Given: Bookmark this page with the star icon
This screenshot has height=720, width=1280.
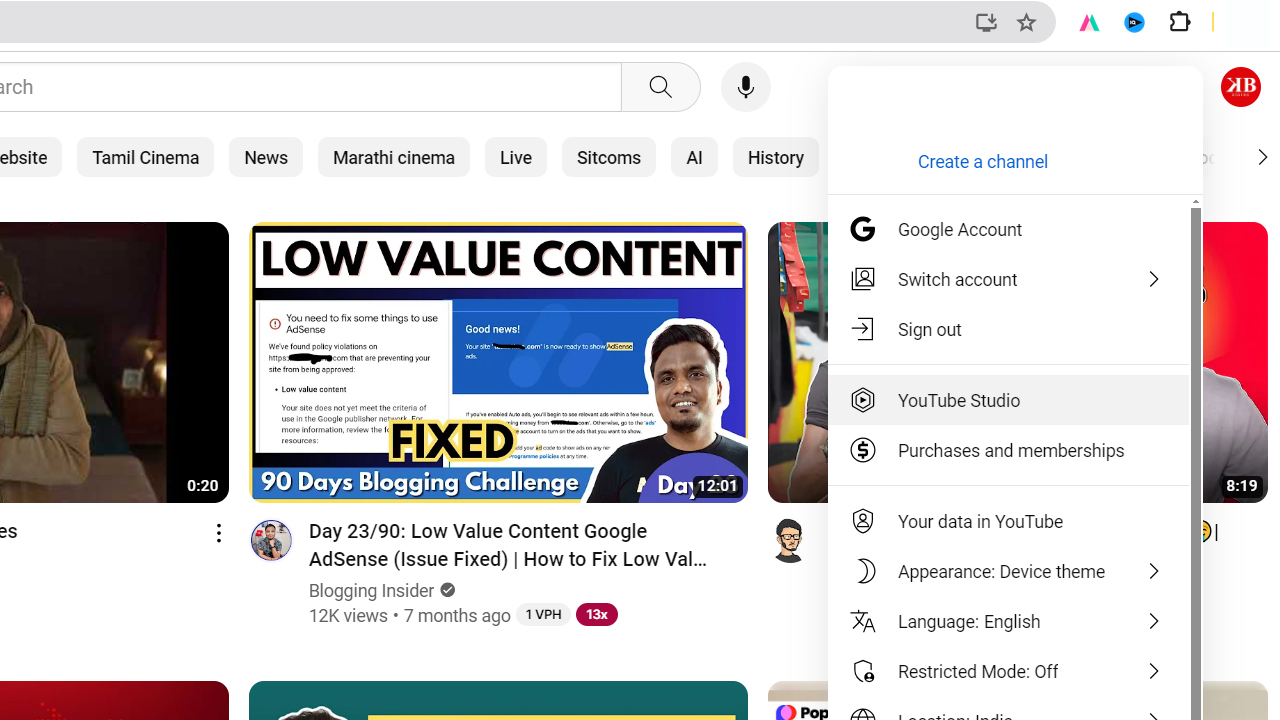Looking at the screenshot, I should click(x=1026, y=22).
